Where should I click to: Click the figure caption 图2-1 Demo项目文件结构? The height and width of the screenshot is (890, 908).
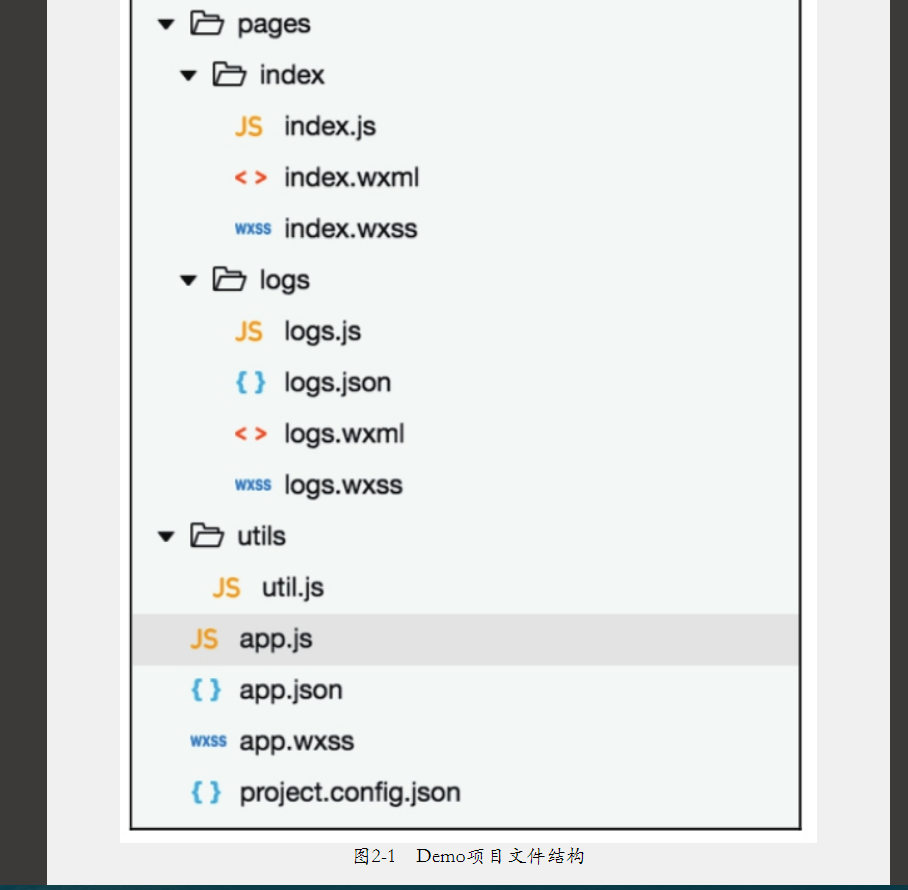(468, 856)
